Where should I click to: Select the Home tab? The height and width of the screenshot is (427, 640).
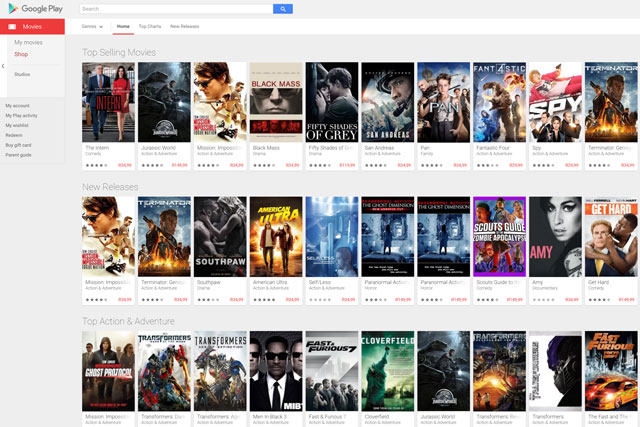[123, 26]
